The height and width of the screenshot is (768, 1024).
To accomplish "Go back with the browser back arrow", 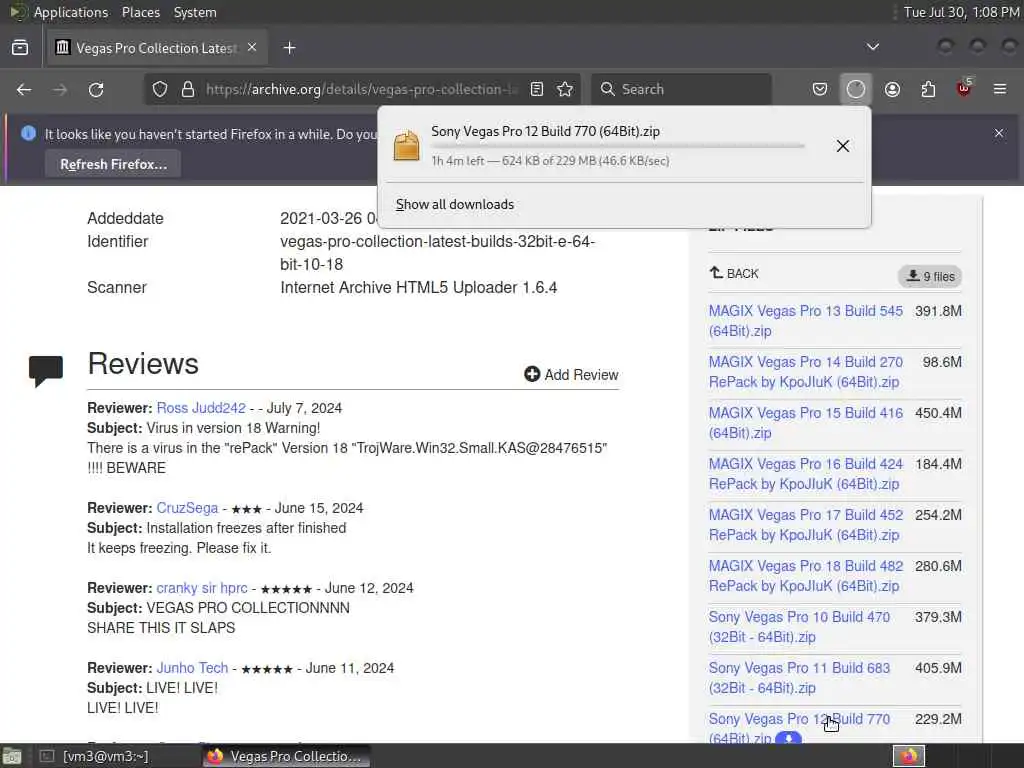I will tap(24, 89).
